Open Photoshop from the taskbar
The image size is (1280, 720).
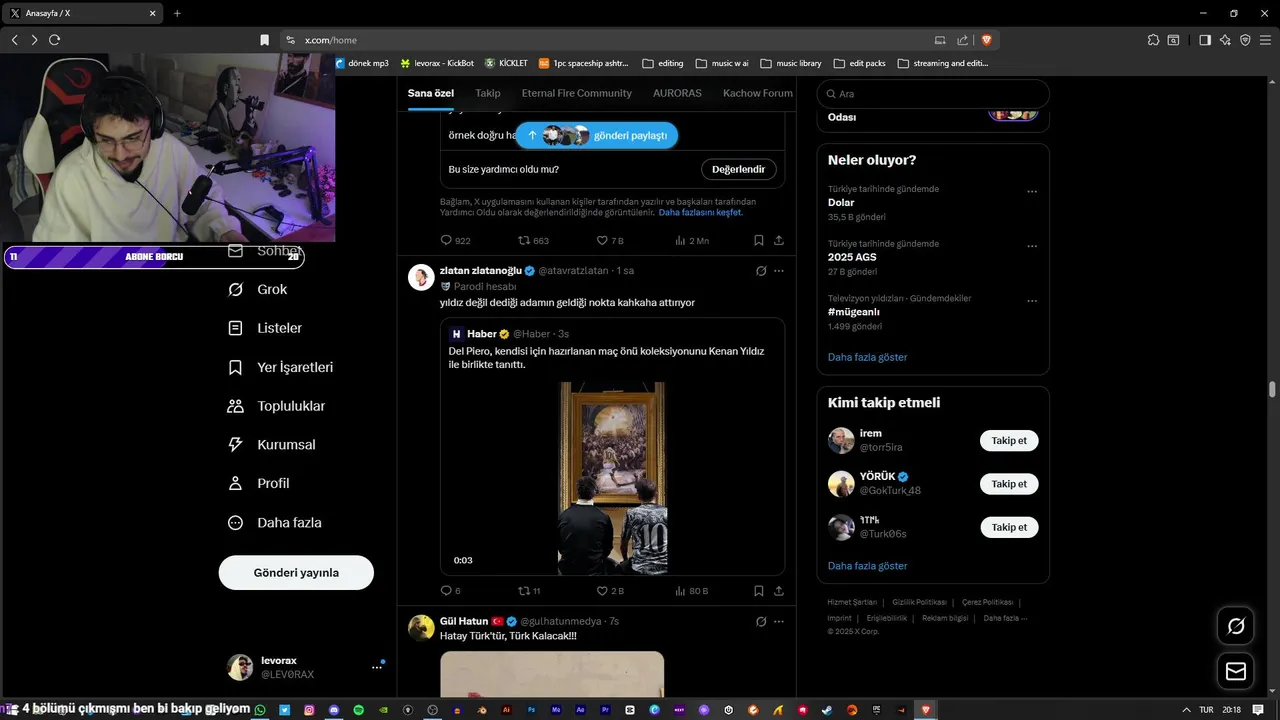click(531, 709)
